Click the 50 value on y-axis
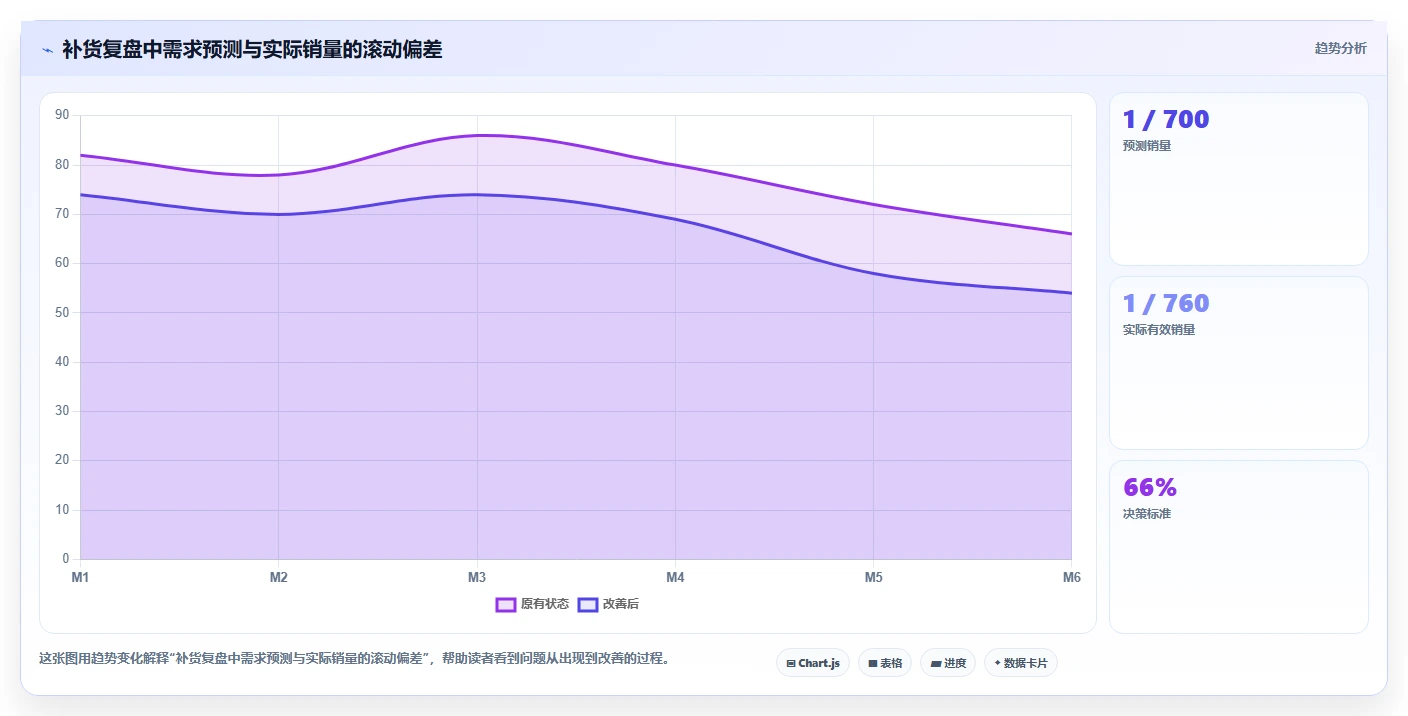This screenshot has height=716, width=1408. (62, 312)
